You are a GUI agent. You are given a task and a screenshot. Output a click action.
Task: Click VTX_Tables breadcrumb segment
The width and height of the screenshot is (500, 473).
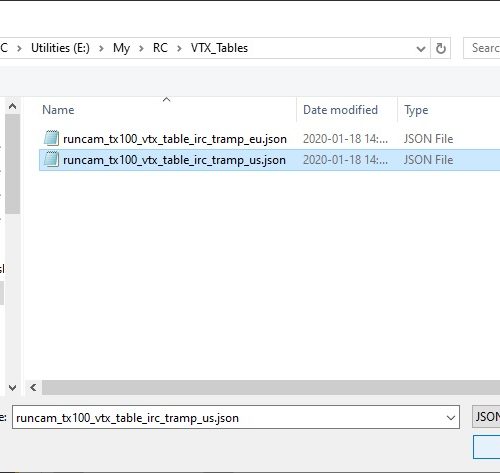click(219, 48)
